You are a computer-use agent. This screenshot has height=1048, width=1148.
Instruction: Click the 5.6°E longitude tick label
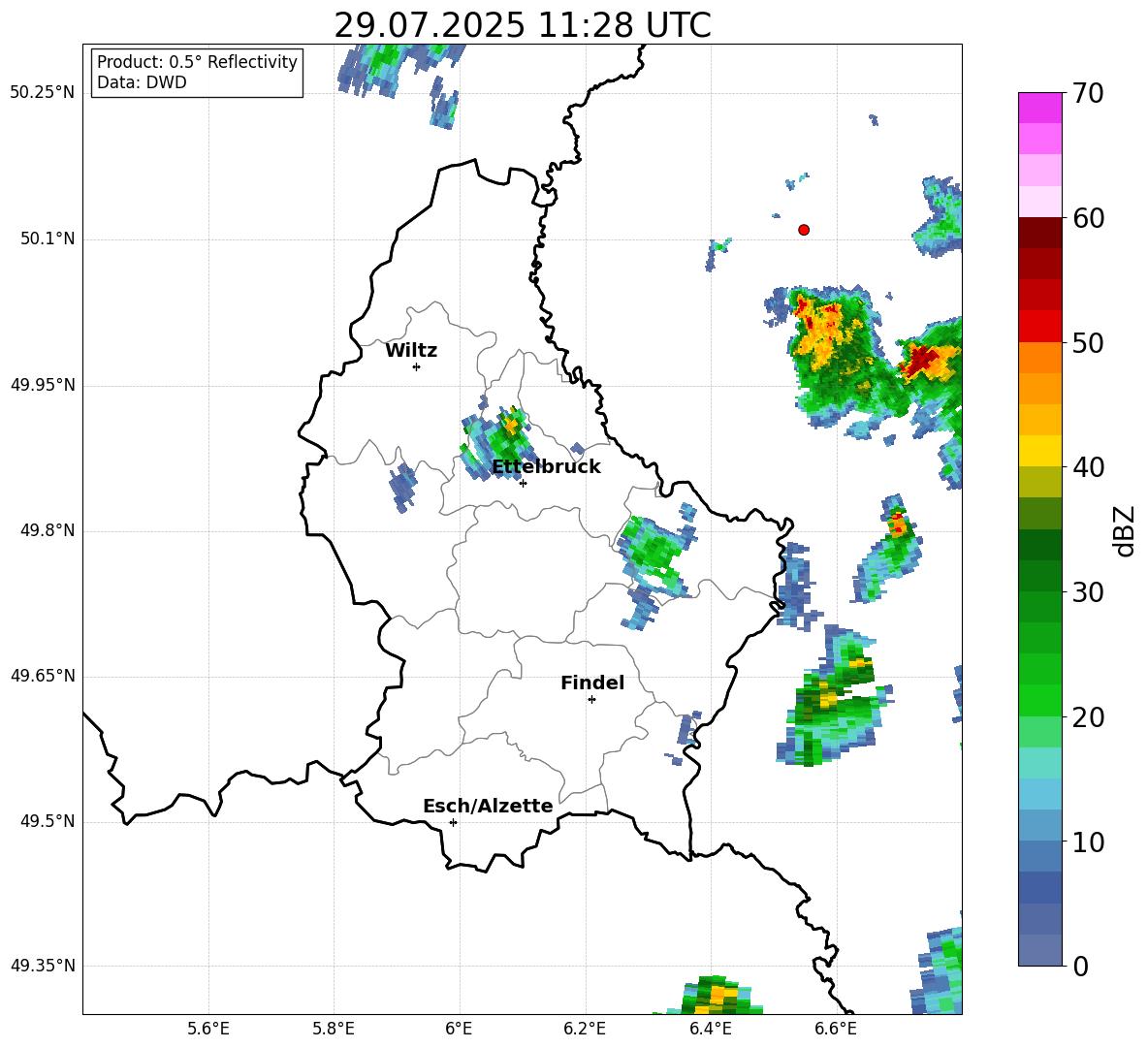(x=208, y=1029)
